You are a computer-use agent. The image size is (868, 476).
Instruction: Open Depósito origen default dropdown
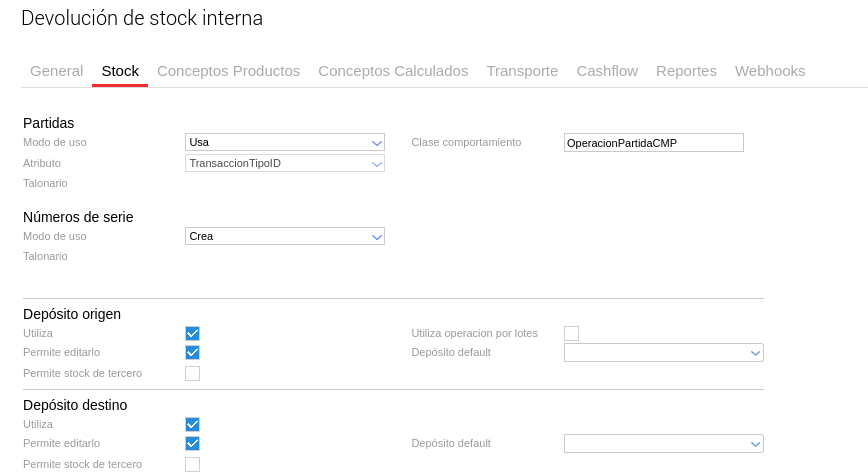coord(664,353)
